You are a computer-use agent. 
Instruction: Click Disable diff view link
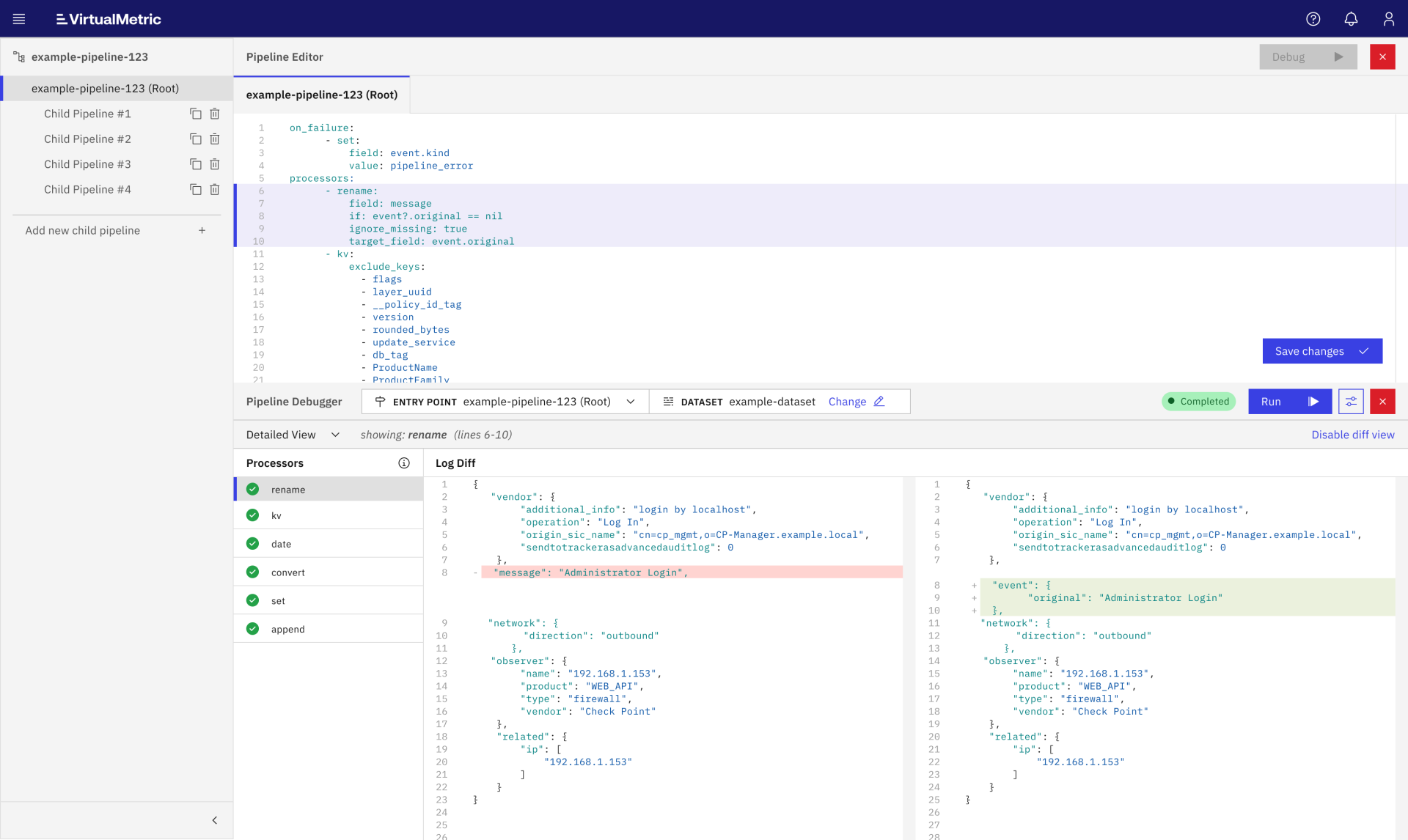coord(1352,435)
